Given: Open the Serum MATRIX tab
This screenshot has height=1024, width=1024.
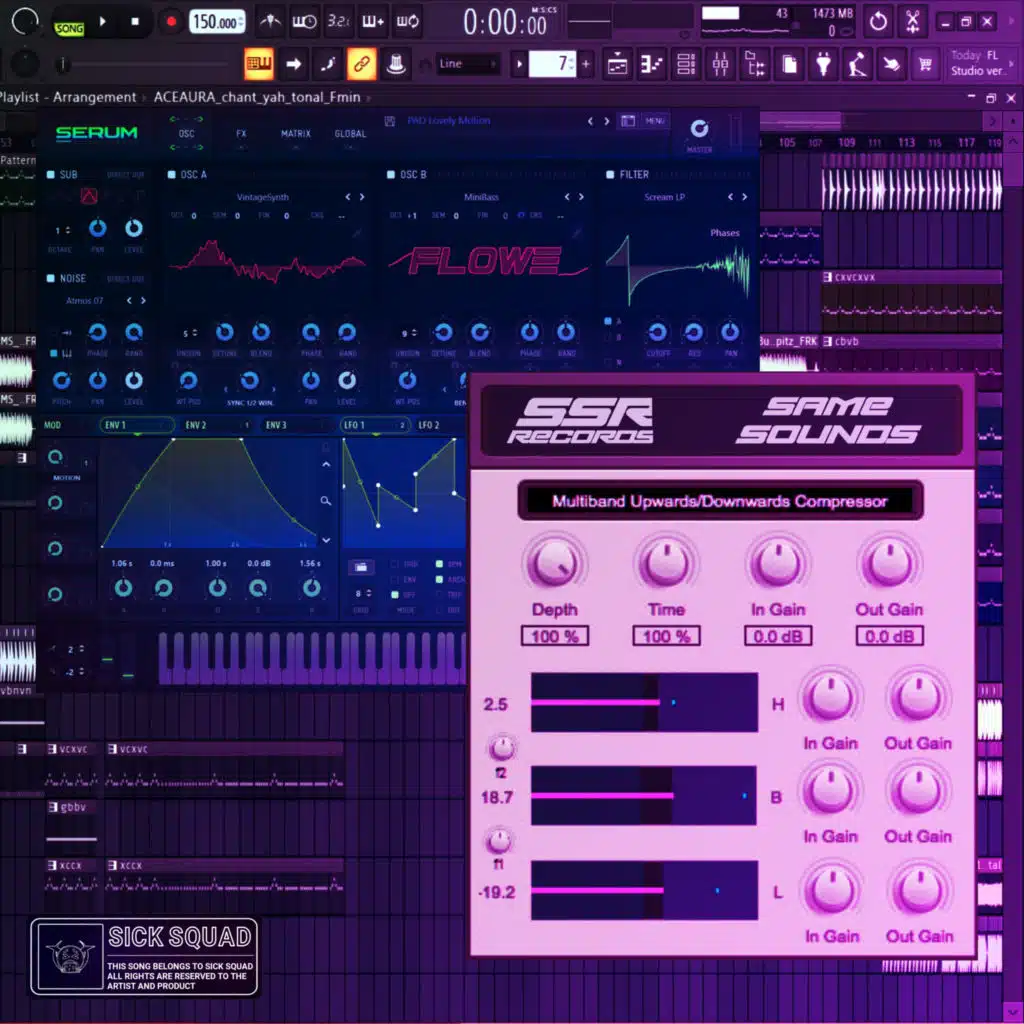Looking at the screenshot, I should pos(295,133).
